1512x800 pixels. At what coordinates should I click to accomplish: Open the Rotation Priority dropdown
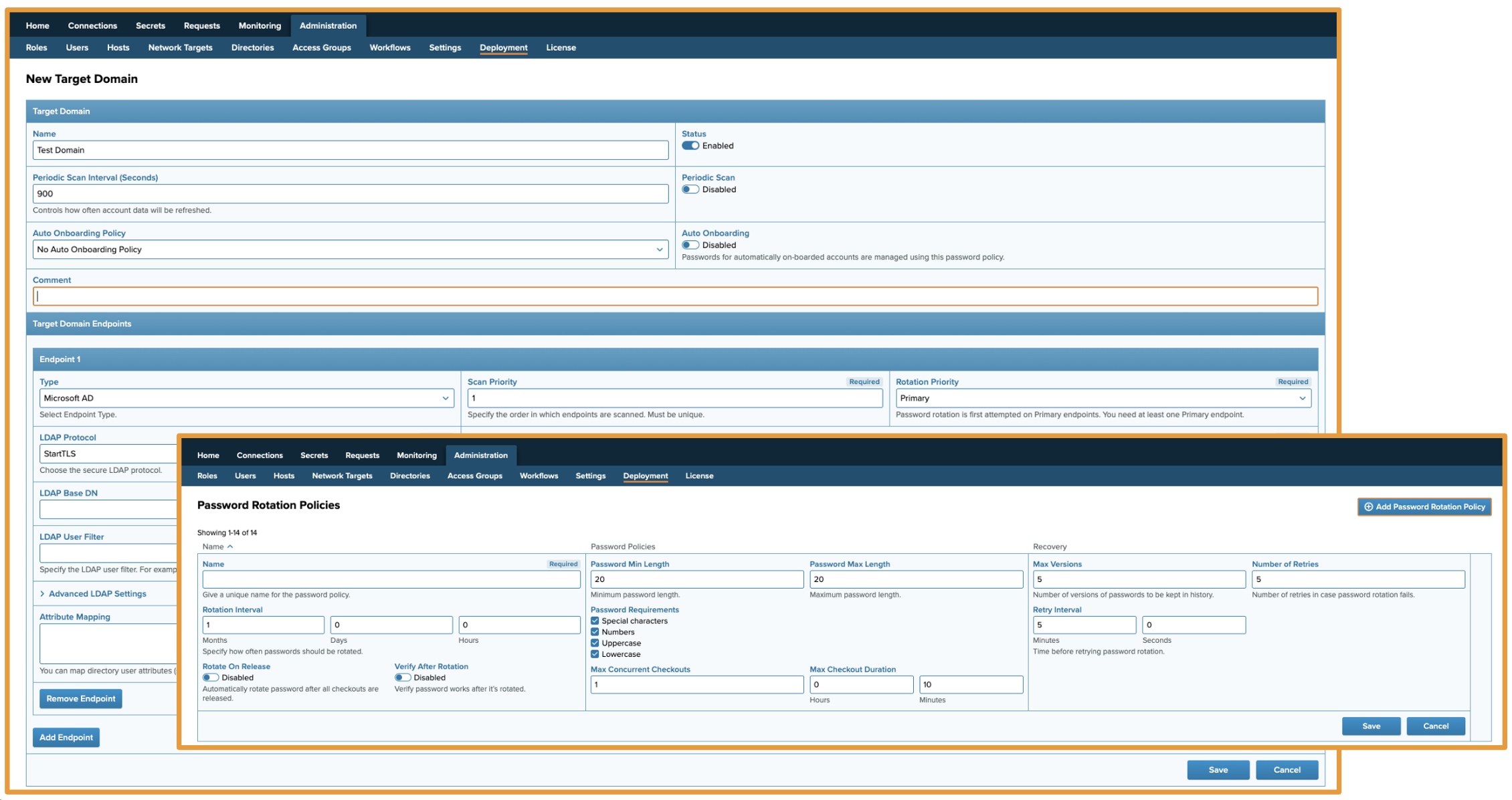click(x=1302, y=398)
